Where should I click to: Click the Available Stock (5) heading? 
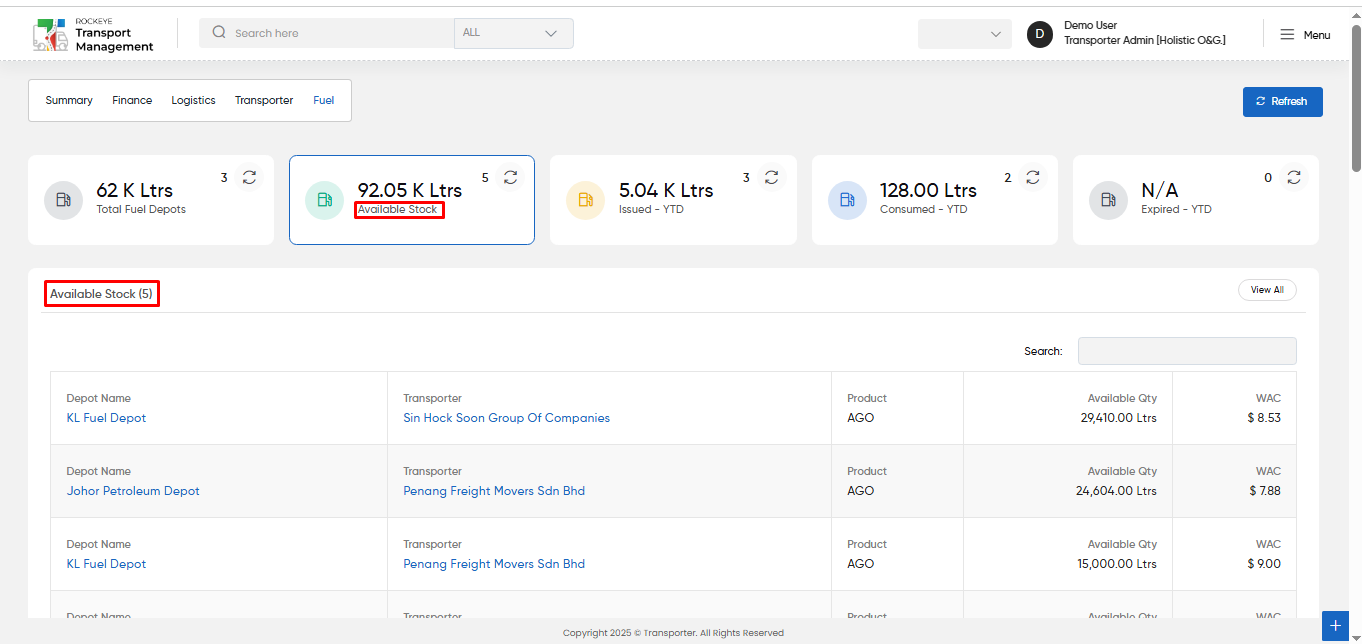coord(101,294)
